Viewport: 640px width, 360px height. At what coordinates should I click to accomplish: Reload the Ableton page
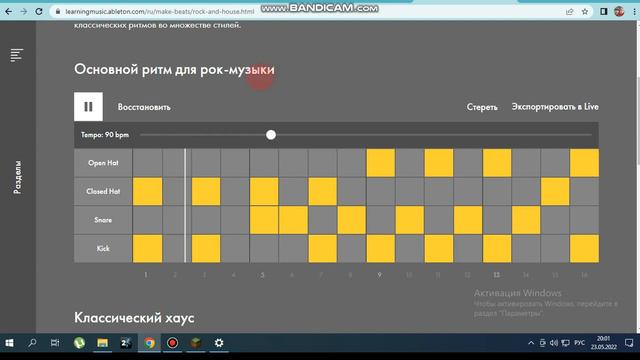coord(39,12)
